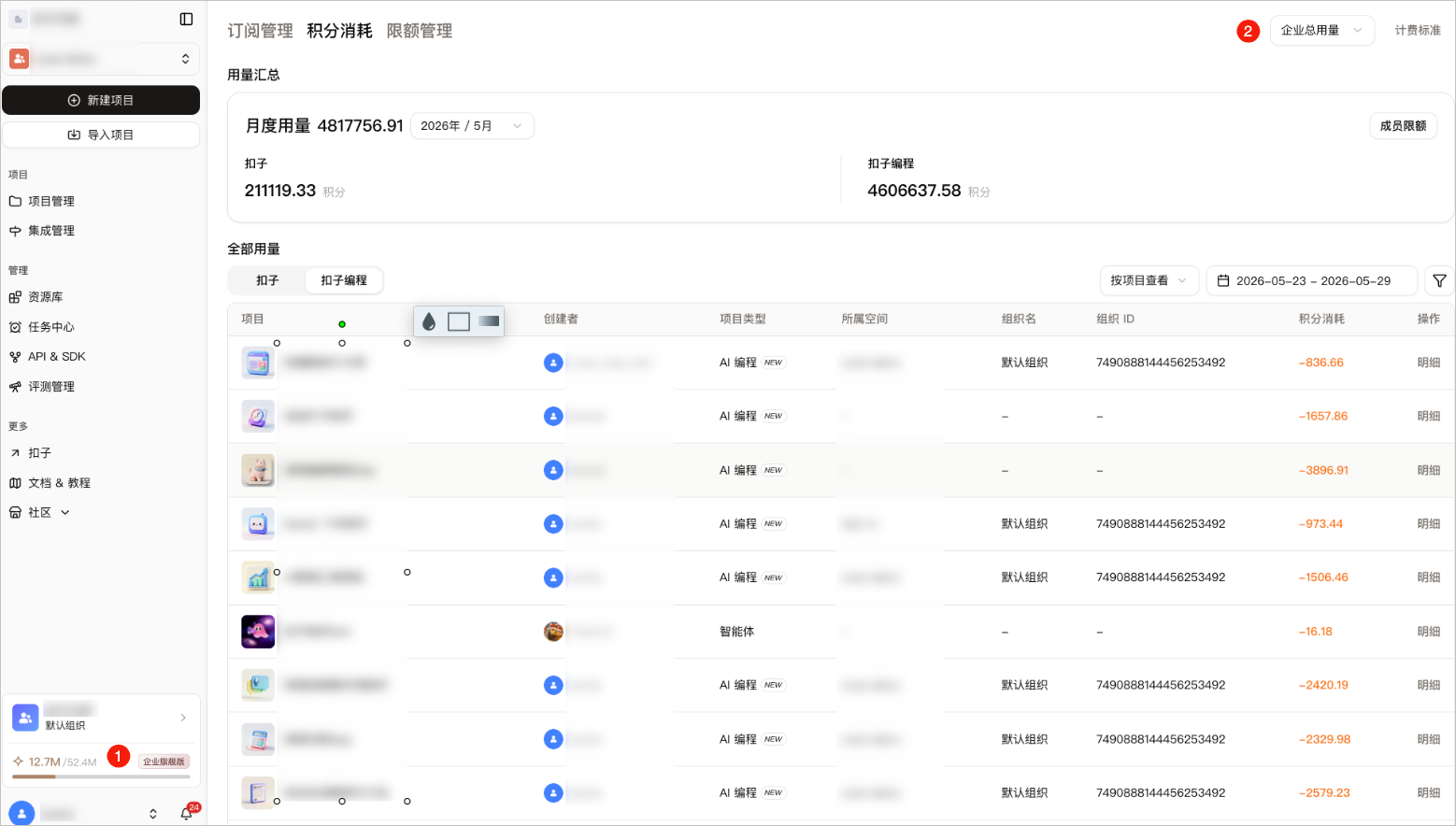Expand the user account switcher arrows
Screen dimensions: 1456x826
[153, 814]
